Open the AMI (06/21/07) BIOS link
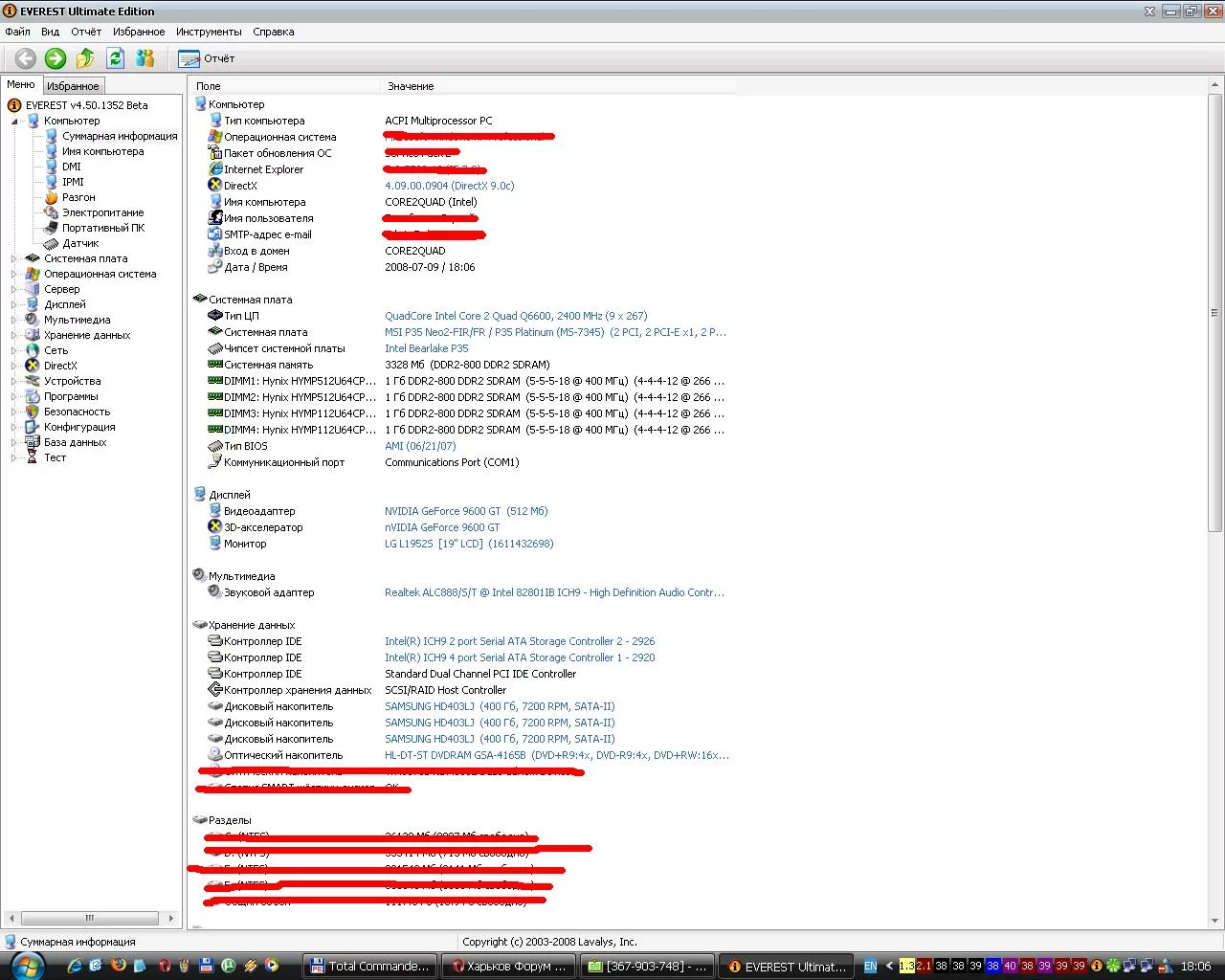 tap(420, 446)
